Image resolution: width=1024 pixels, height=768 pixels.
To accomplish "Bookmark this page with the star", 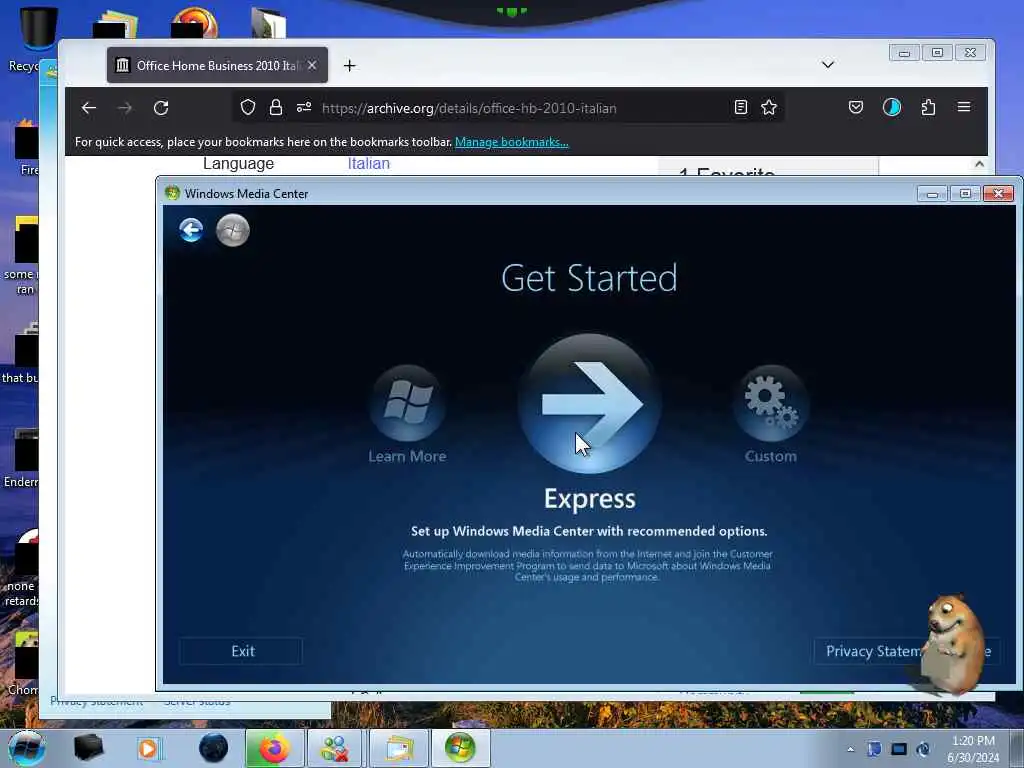I will 769,108.
